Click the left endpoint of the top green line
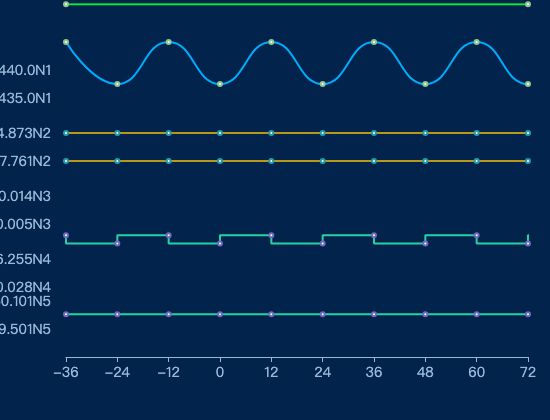The width and height of the screenshot is (550, 420). [66, 4]
